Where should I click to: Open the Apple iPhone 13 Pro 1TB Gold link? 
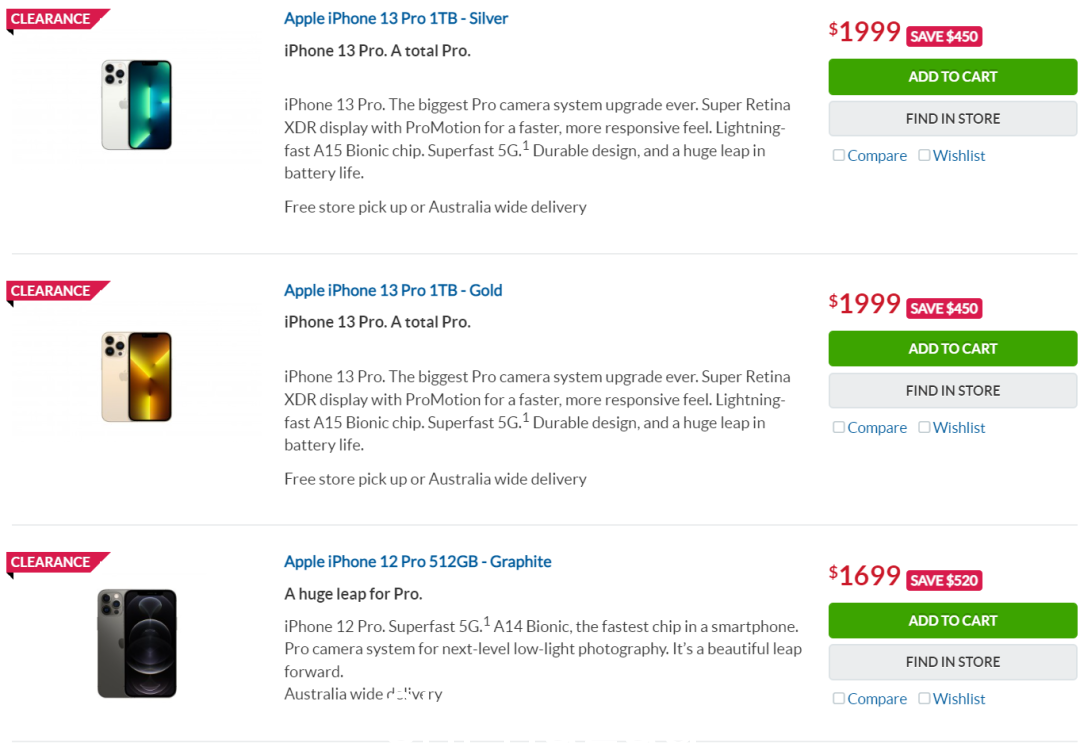click(x=393, y=290)
